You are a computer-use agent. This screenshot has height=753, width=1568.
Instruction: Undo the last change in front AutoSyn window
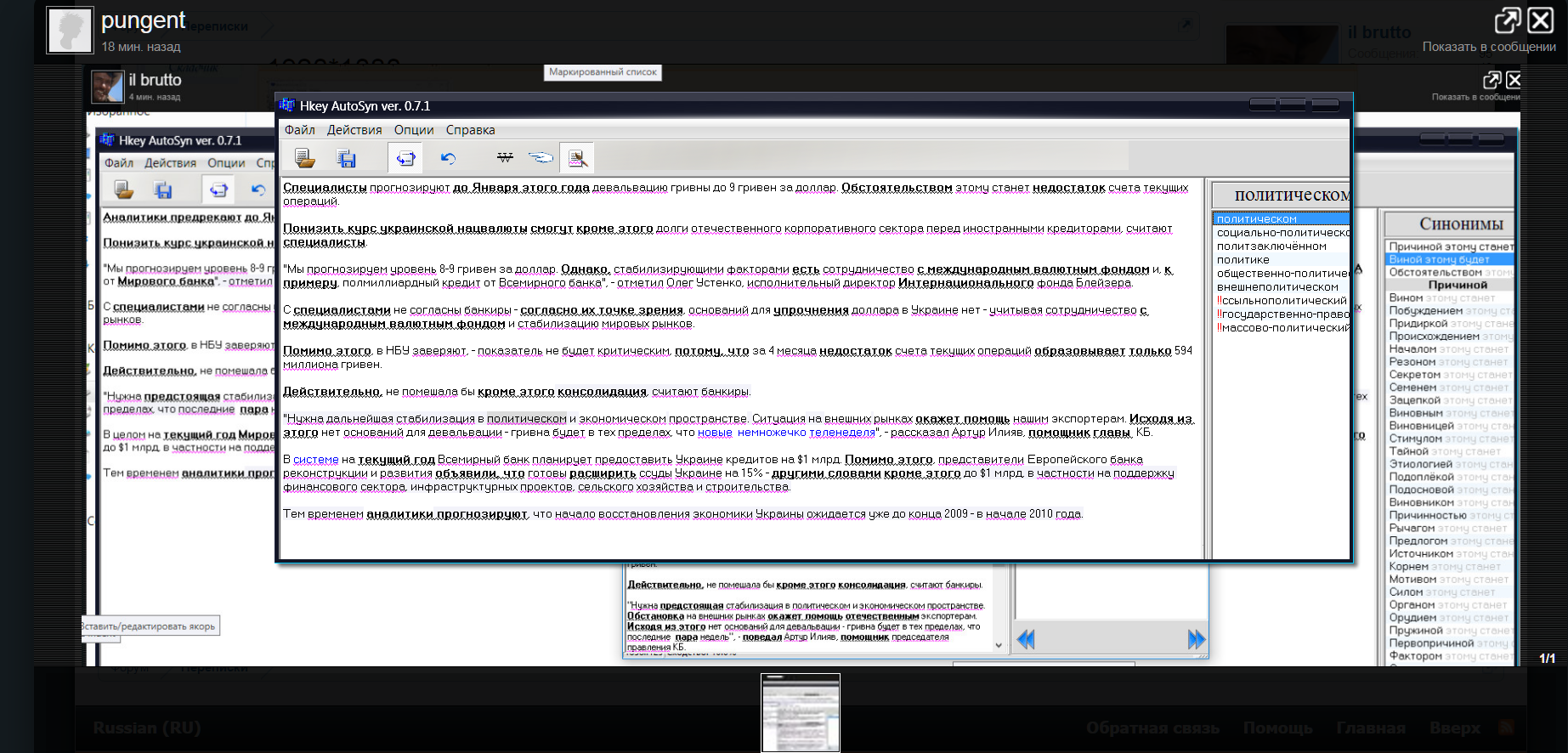pos(449,158)
